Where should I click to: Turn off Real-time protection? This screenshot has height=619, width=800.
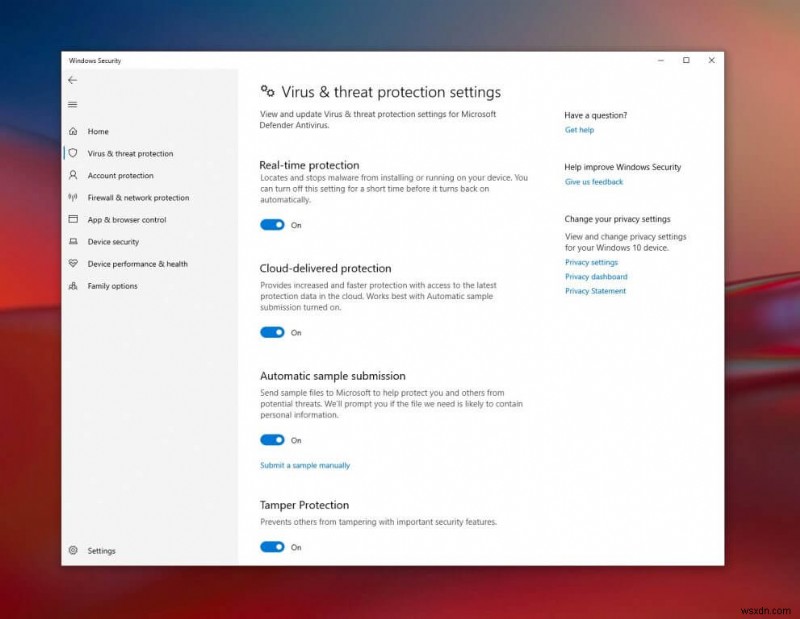(x=274, y=224)
